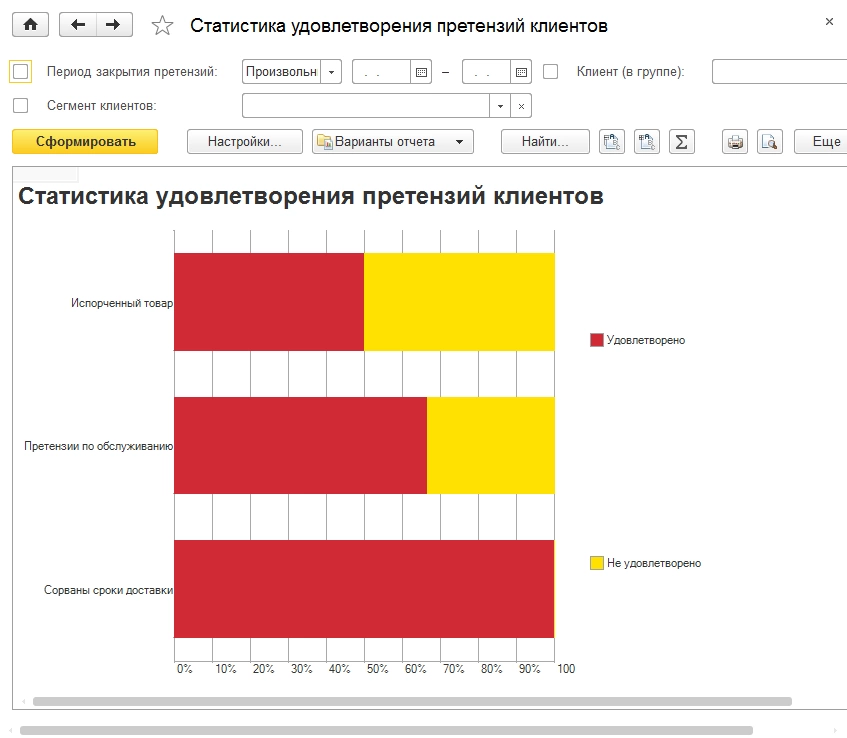Open the client segment dropdown arrow

coord(500,106)
